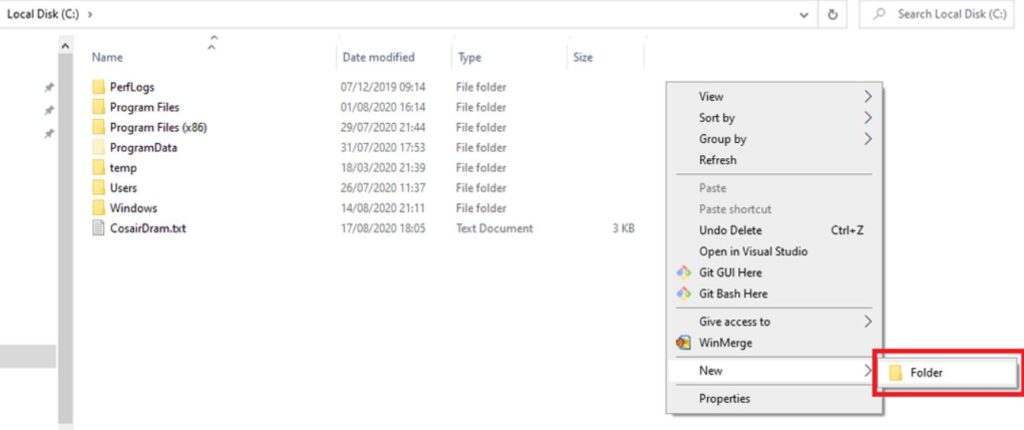Click the WinMerge icon in context menu
Viewport: 1024px width, 430px height.
(683, 342)
